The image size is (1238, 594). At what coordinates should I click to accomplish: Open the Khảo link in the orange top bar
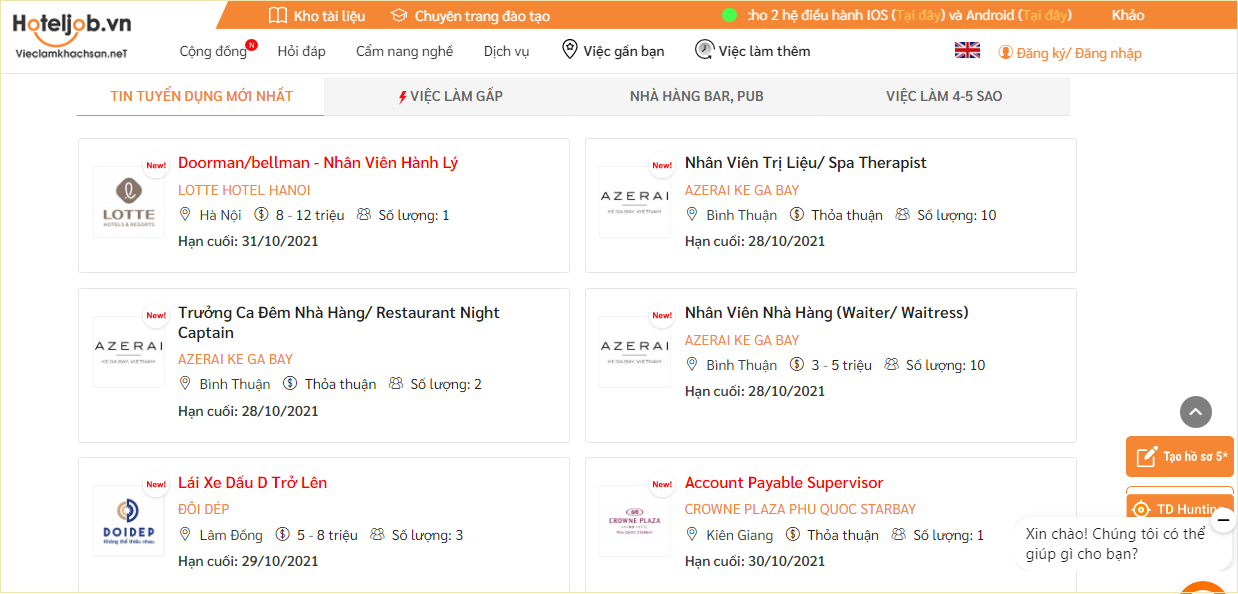1128,15
